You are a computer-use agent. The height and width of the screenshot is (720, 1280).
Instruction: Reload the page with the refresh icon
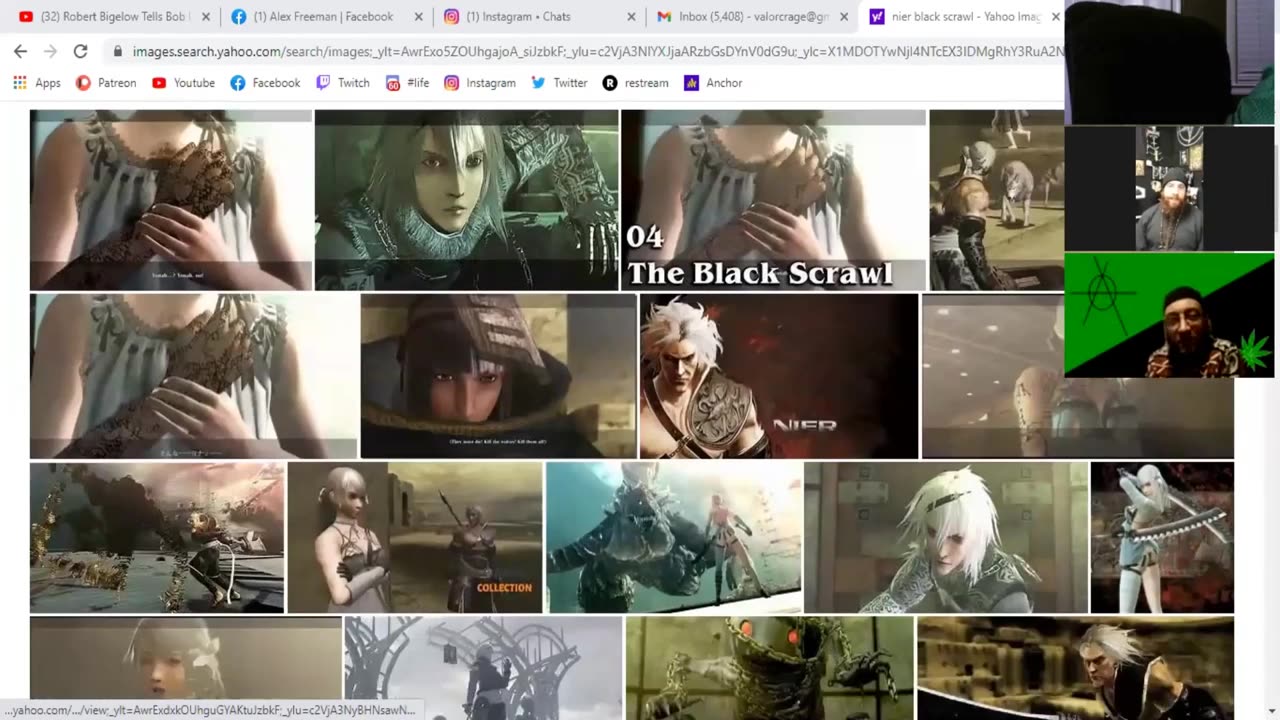[81, 51]
